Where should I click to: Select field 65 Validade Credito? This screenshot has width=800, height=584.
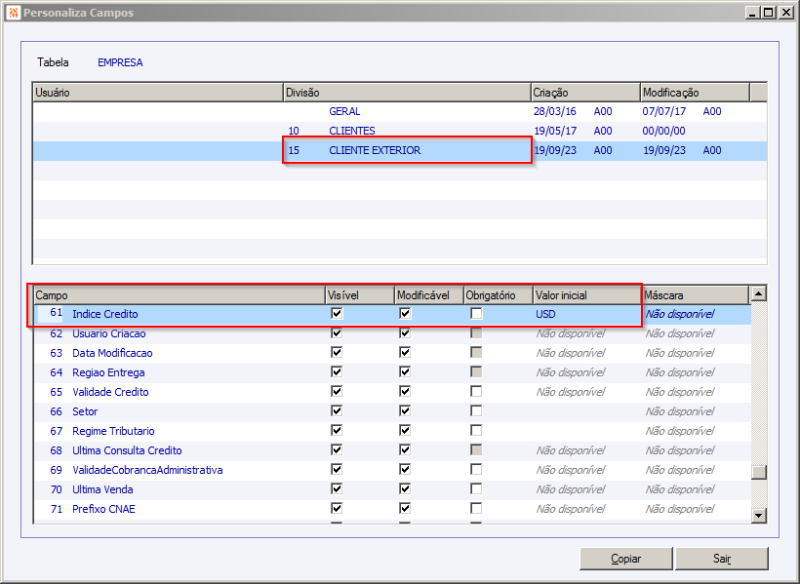coord(392,392)
